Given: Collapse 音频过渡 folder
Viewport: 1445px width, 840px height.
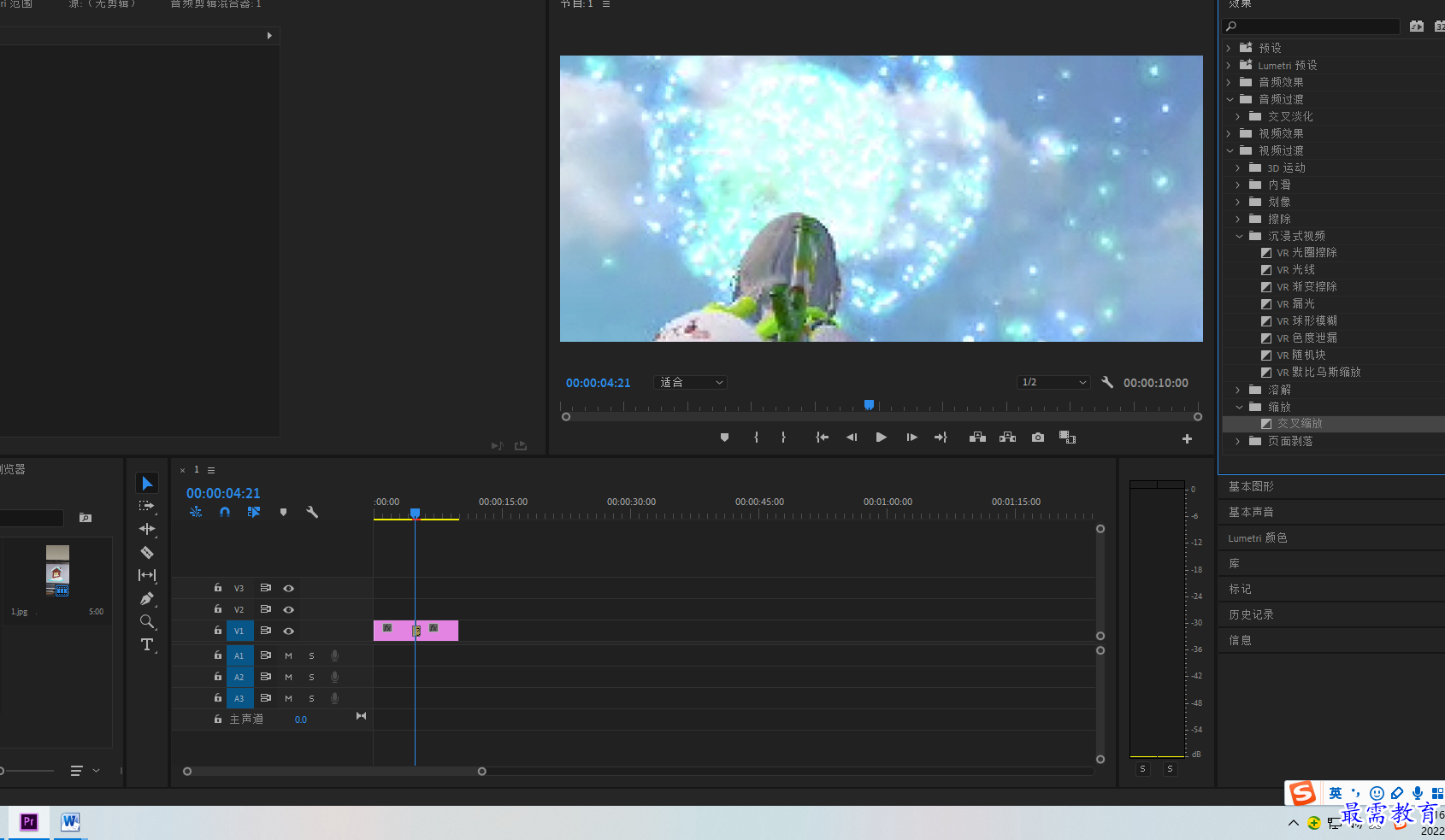Looking at the screenshot, I should click(x=1230, y=99).
